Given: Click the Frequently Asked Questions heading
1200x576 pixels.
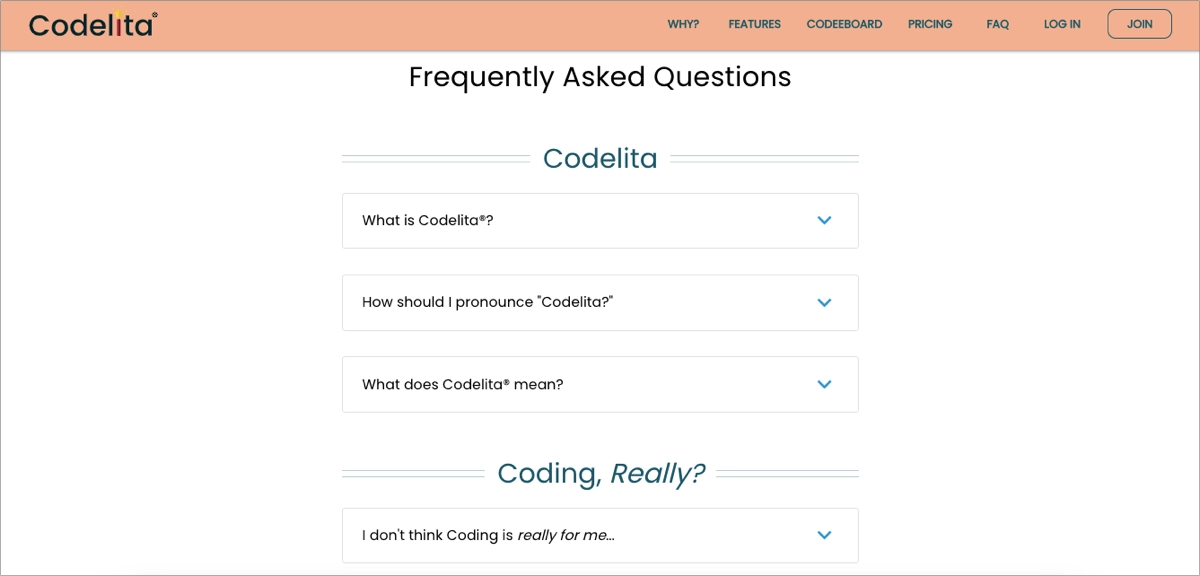Looking at the screenshot, I should tap(600, 77).
